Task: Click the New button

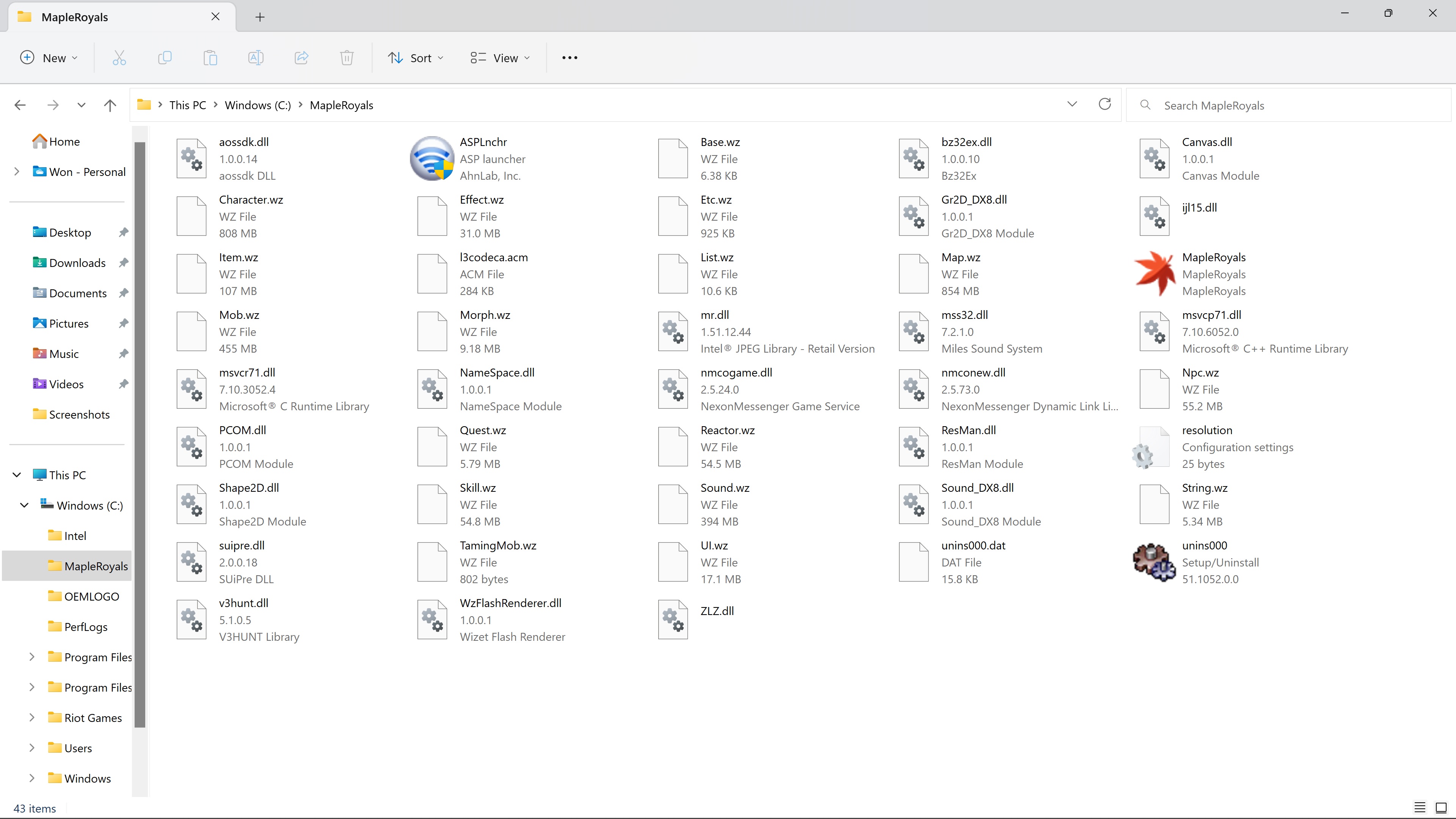Action: [48, 57]
